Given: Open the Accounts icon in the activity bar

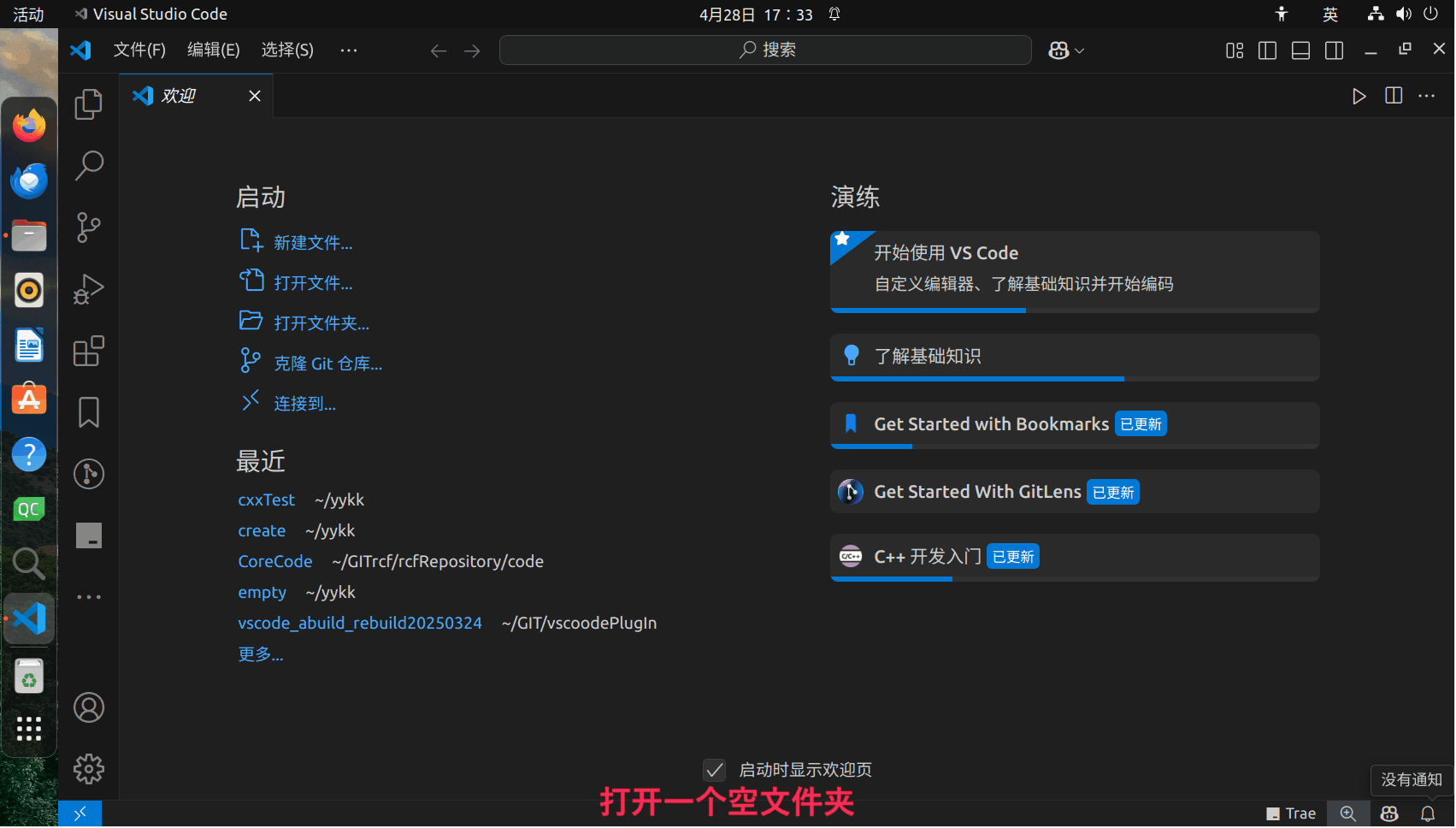Looking at the screenshot, I should (88, 707).
